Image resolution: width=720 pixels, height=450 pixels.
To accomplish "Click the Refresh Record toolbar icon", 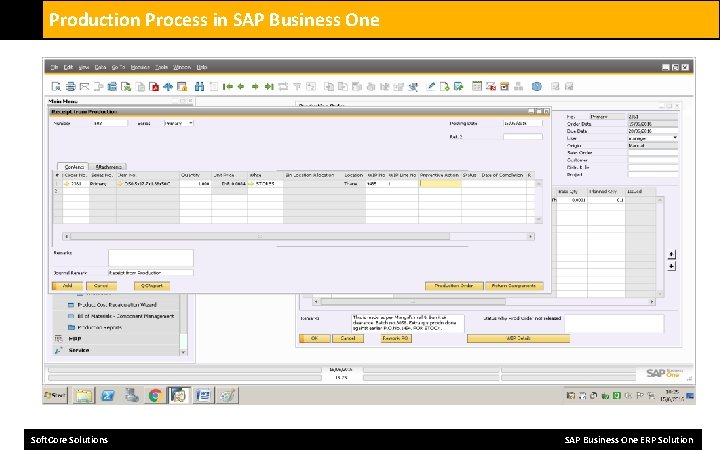I will (283, 86).
